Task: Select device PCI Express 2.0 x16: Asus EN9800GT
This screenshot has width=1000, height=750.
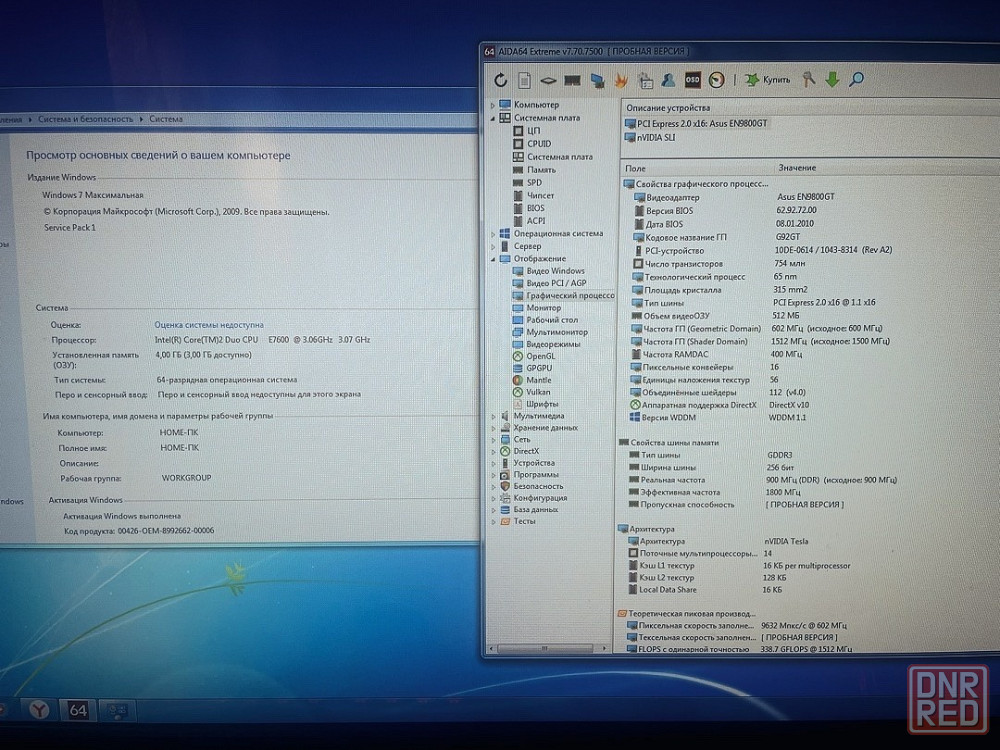Action: point(696,124)
